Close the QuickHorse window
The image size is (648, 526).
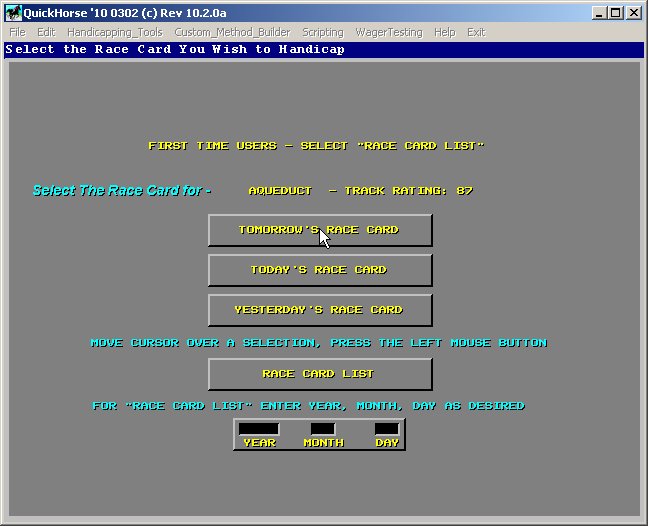click(x=634, y=13)
